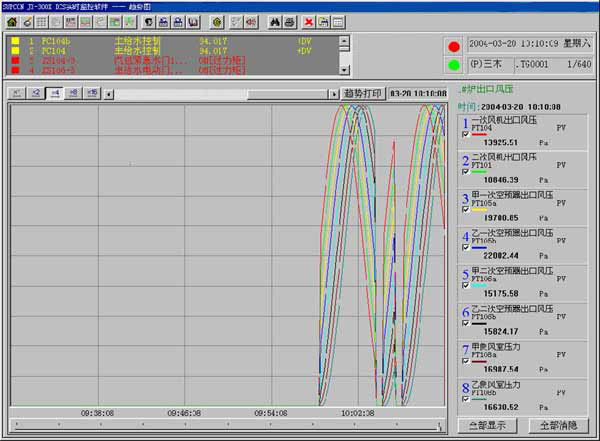Toggle curve 7 PT108a visibility checkbox
600x441 pixels.
[x=466, y=361]
